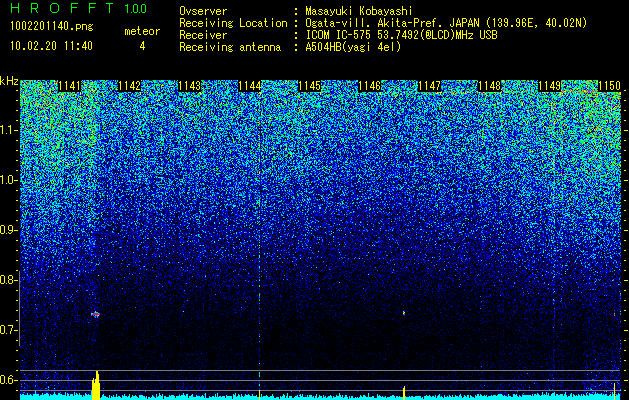The width and height of the screenshot is (629, 400).
Task: Click the small meteor echo near 1147
Action: (404, 313)
